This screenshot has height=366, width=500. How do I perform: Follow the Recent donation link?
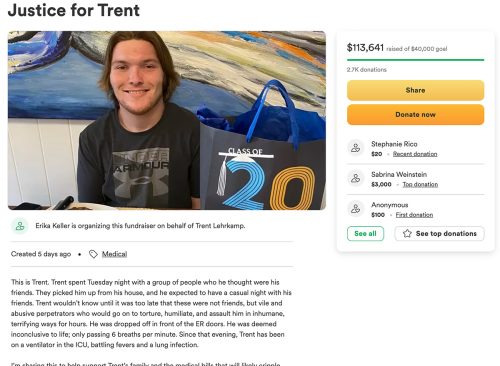pyautogui.click(x=415, y=154)
